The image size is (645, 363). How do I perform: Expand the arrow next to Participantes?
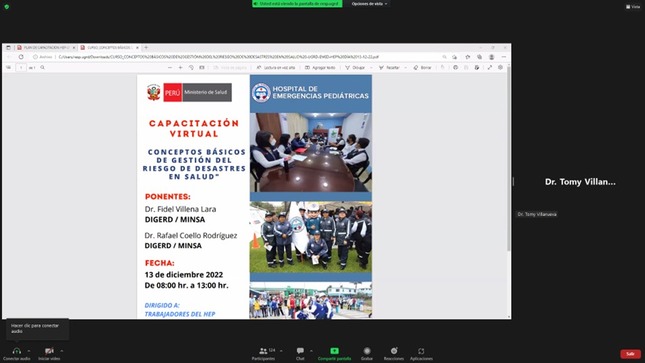pos(281,351)
